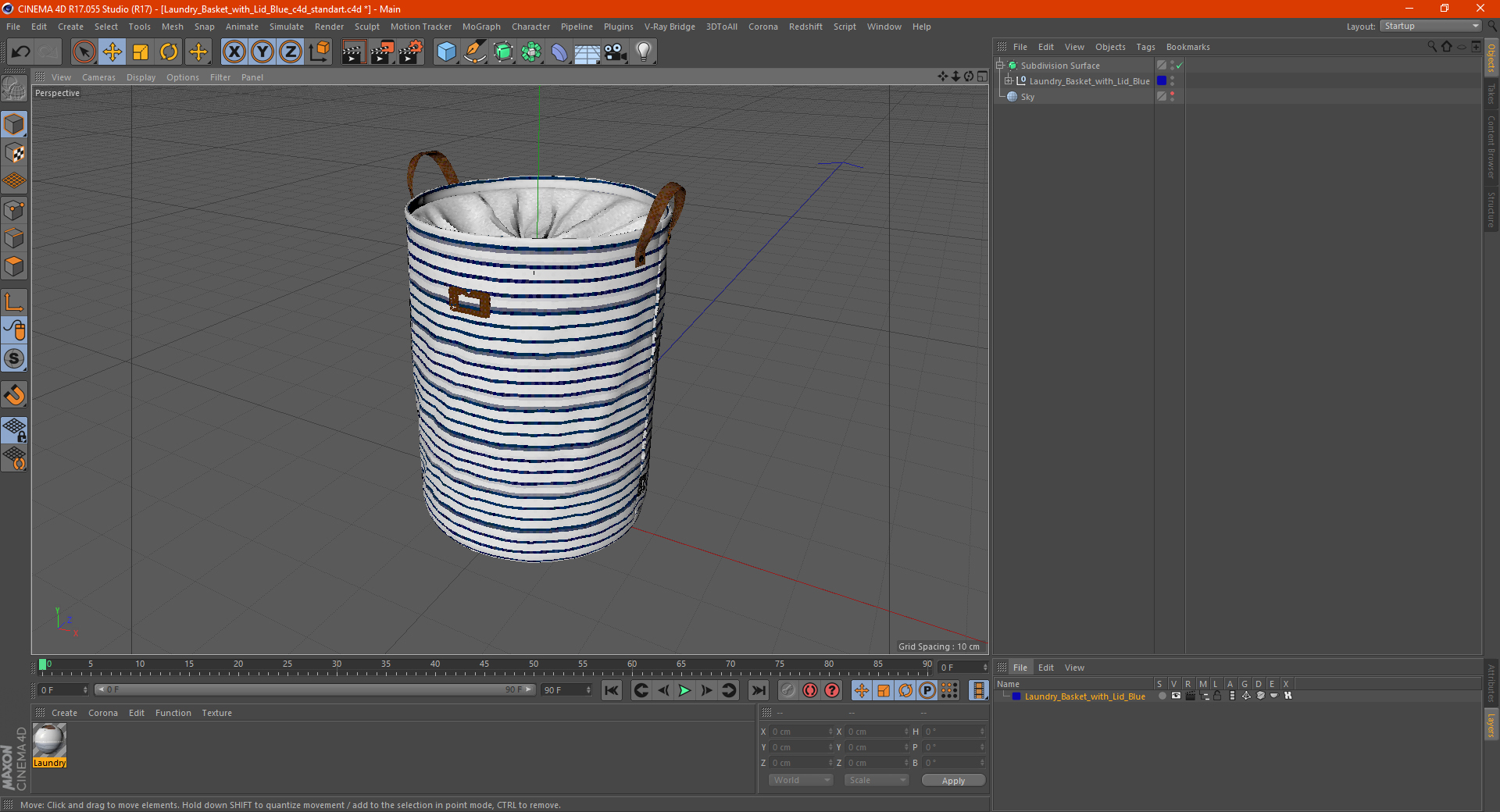Screen dimensions: 1500x812
Task: Open the Tags menu in Objects panel
Action: pos(1145,47)
